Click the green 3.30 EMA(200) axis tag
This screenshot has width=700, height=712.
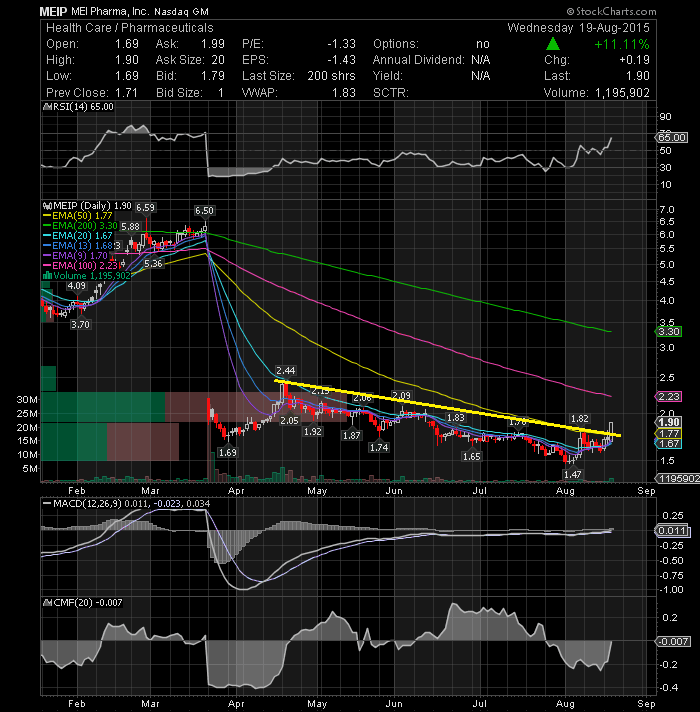tap(669, 331)
